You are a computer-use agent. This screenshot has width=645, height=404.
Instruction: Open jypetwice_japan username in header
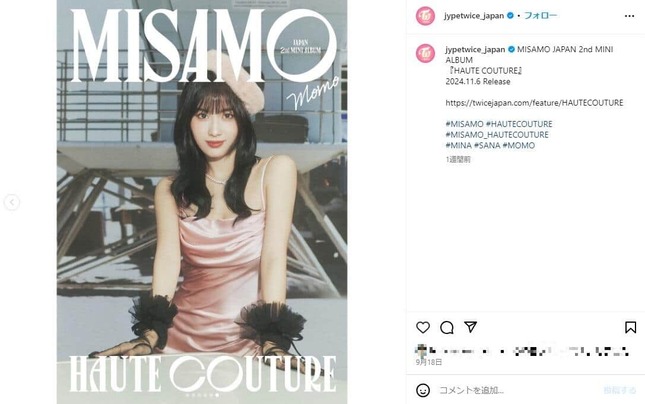[474, 16]
